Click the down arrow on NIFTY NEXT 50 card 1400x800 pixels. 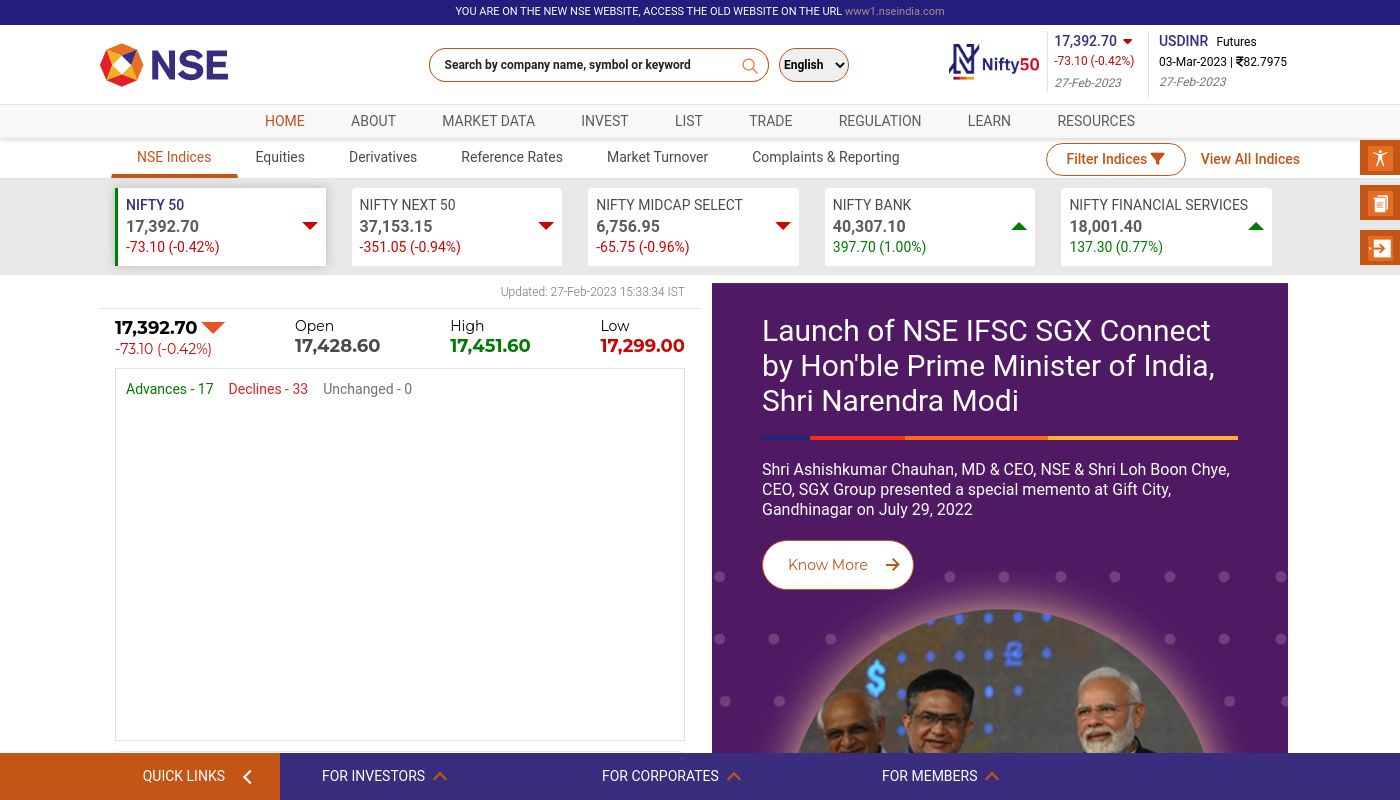click(546, 226)
